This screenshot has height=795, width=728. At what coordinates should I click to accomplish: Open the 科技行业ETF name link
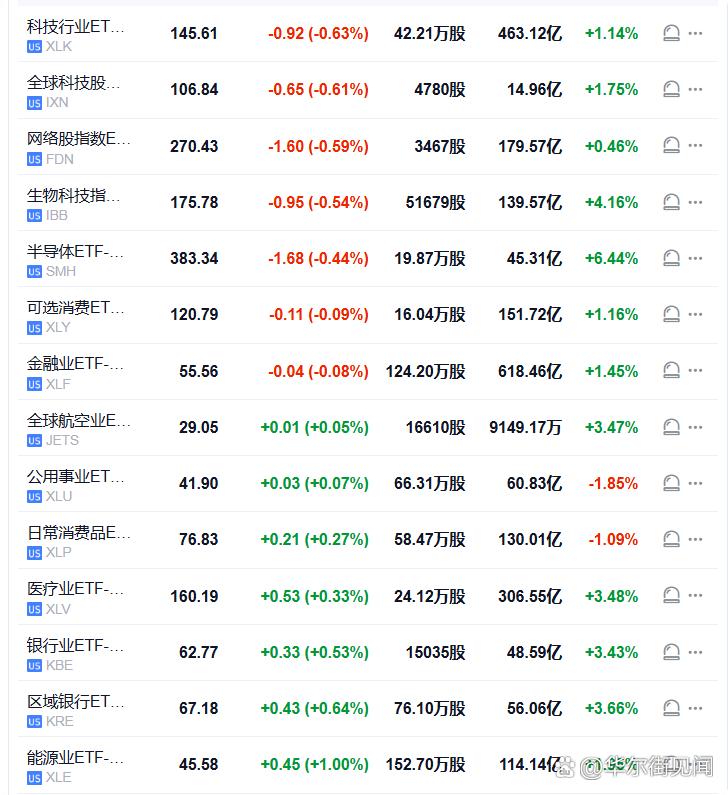pos(76,26)
